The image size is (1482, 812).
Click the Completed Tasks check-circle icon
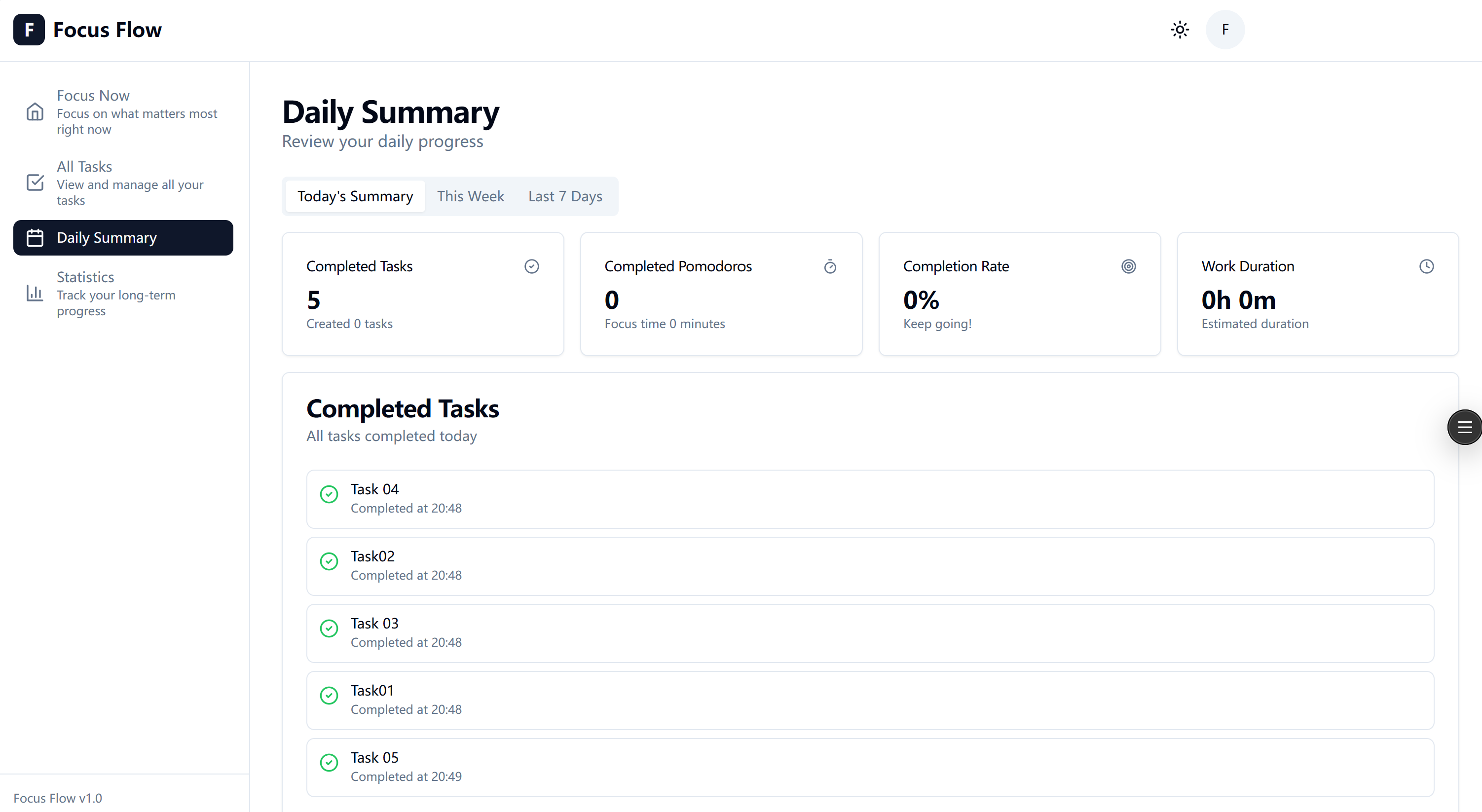pyautogui.click(x=532, y=266)
